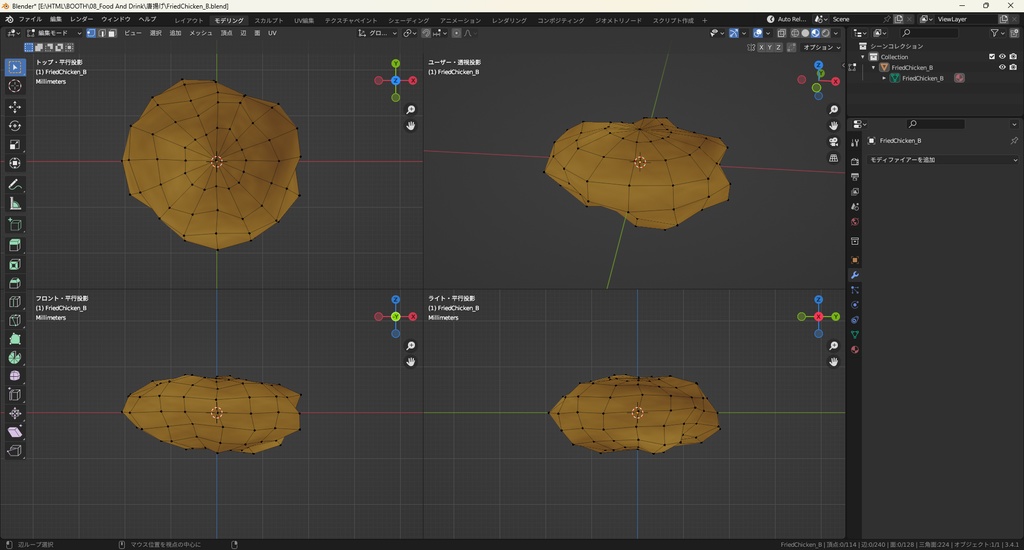Viewport: 1024px width, 550px height.
Task: Select the Move tool in left toolbar
Action: (x=15, y=106)
